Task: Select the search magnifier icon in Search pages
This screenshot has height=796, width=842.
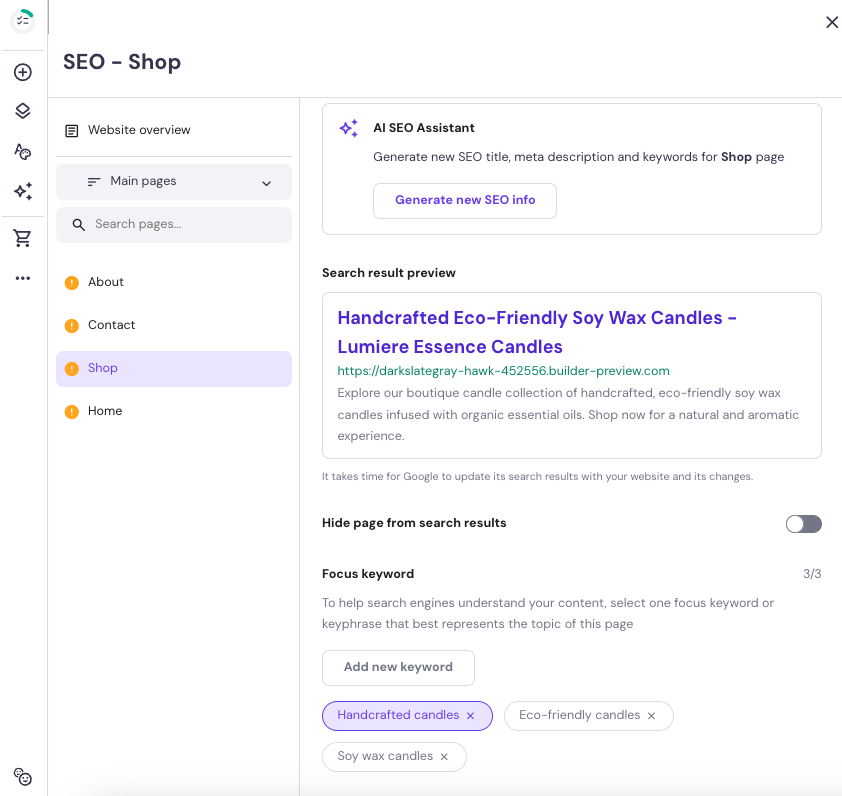Action: point(79,224)
